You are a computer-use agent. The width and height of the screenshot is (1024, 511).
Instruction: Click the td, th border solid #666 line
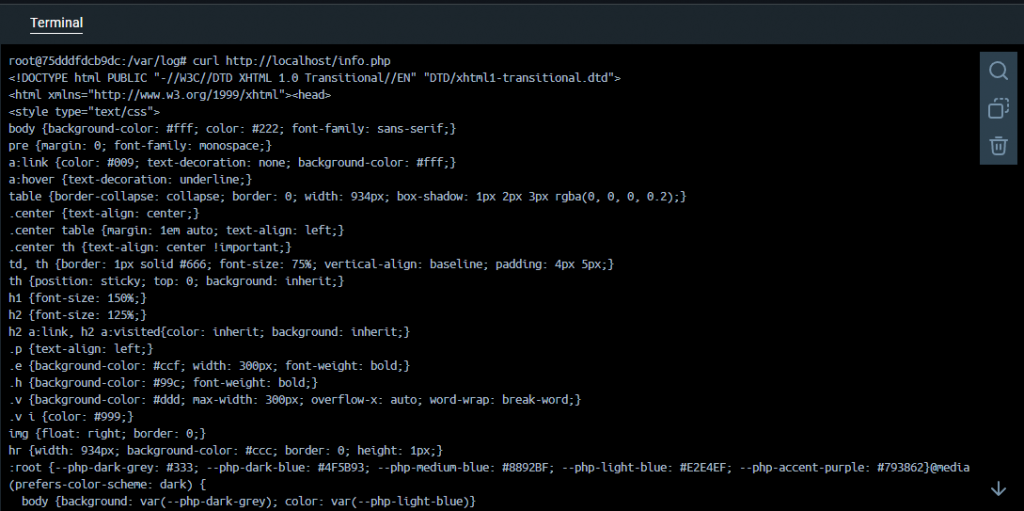(x=312, y=264)
